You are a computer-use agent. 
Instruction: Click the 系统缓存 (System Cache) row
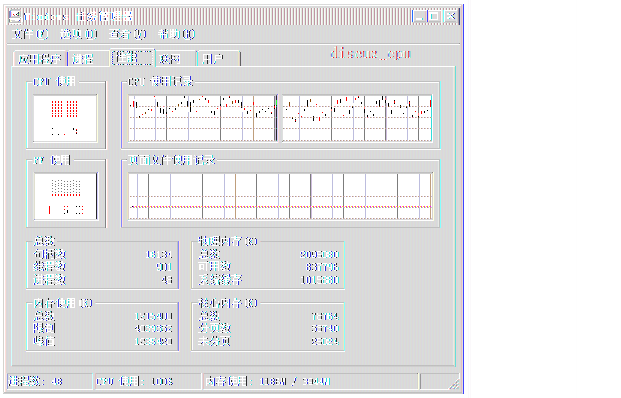coord(269,280)
